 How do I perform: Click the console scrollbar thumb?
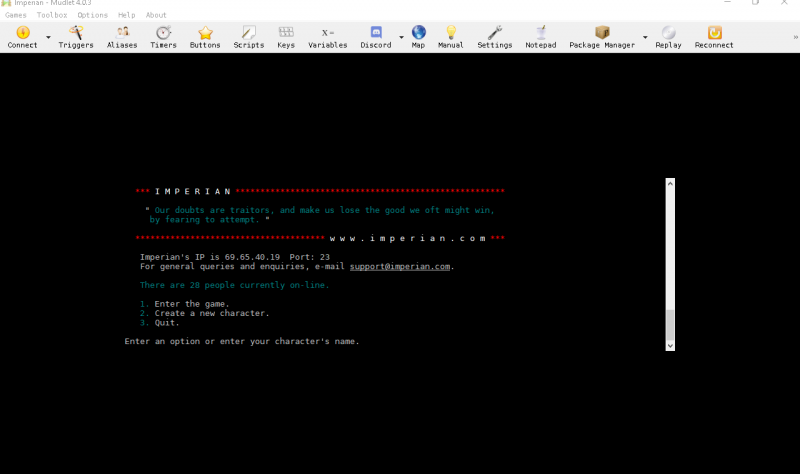click(670, 325)
